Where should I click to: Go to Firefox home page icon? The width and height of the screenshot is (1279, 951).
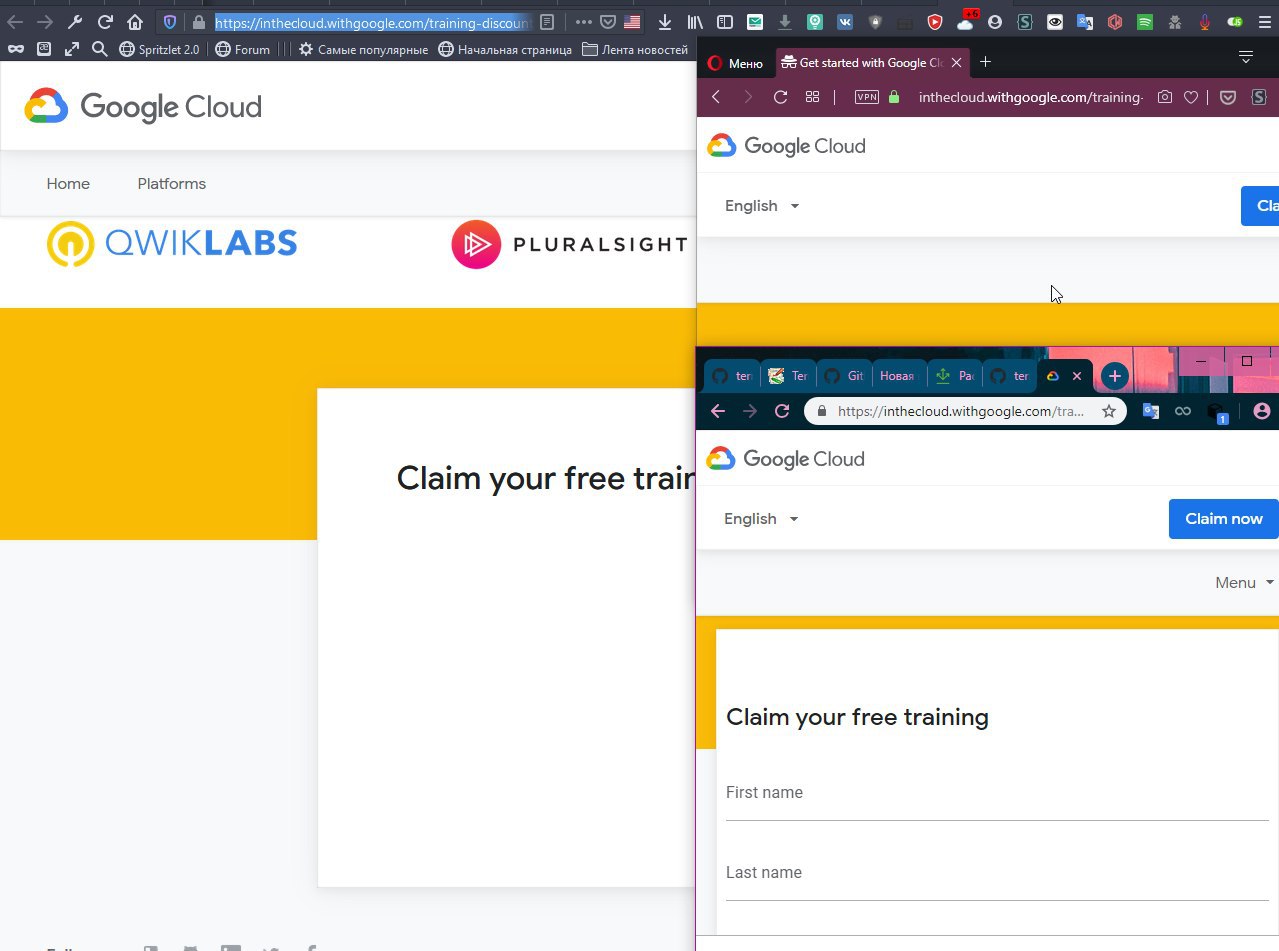pos(135,22)
